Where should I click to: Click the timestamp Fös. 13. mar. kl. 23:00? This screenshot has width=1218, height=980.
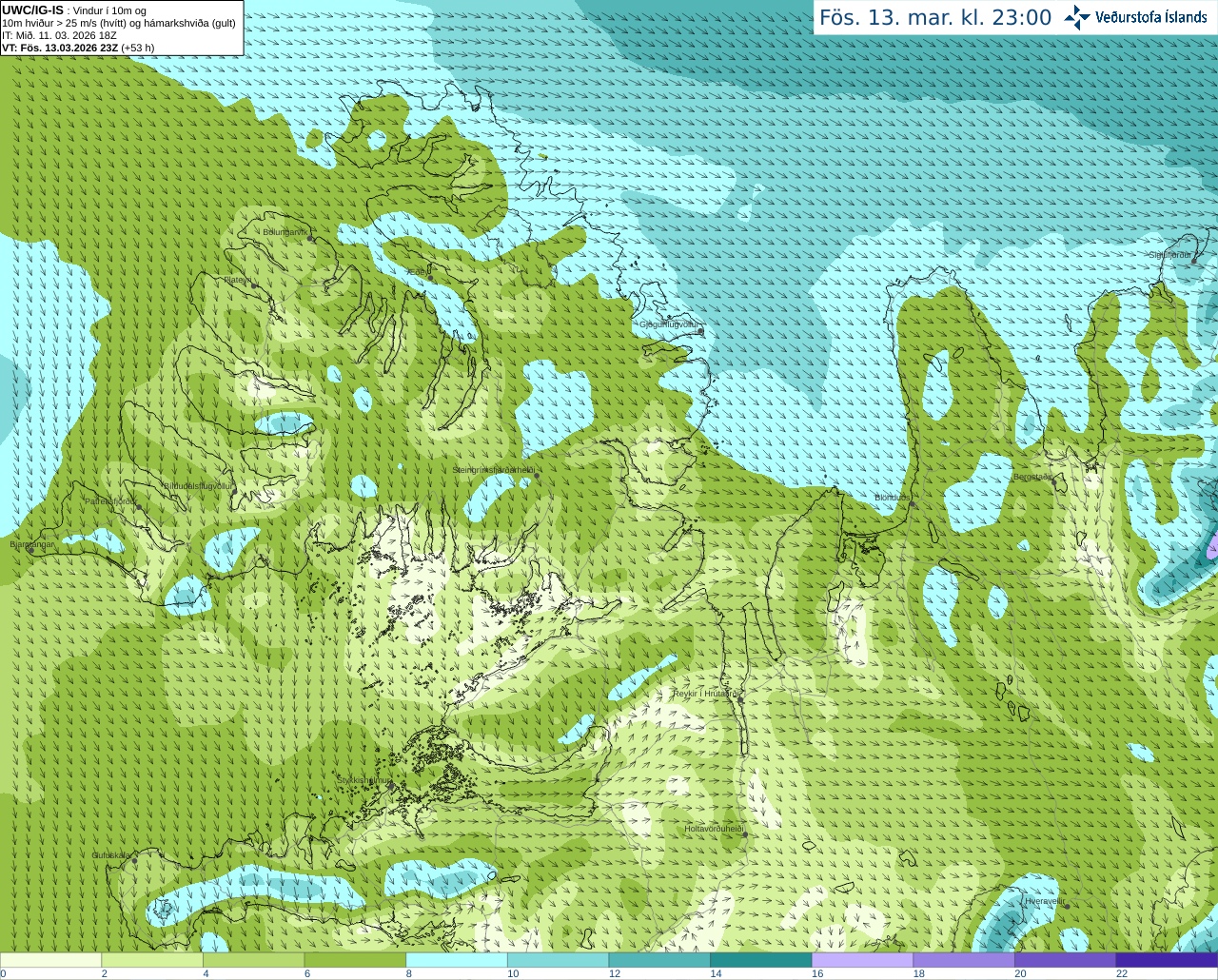pyautogui.click(x=935, y=17)
